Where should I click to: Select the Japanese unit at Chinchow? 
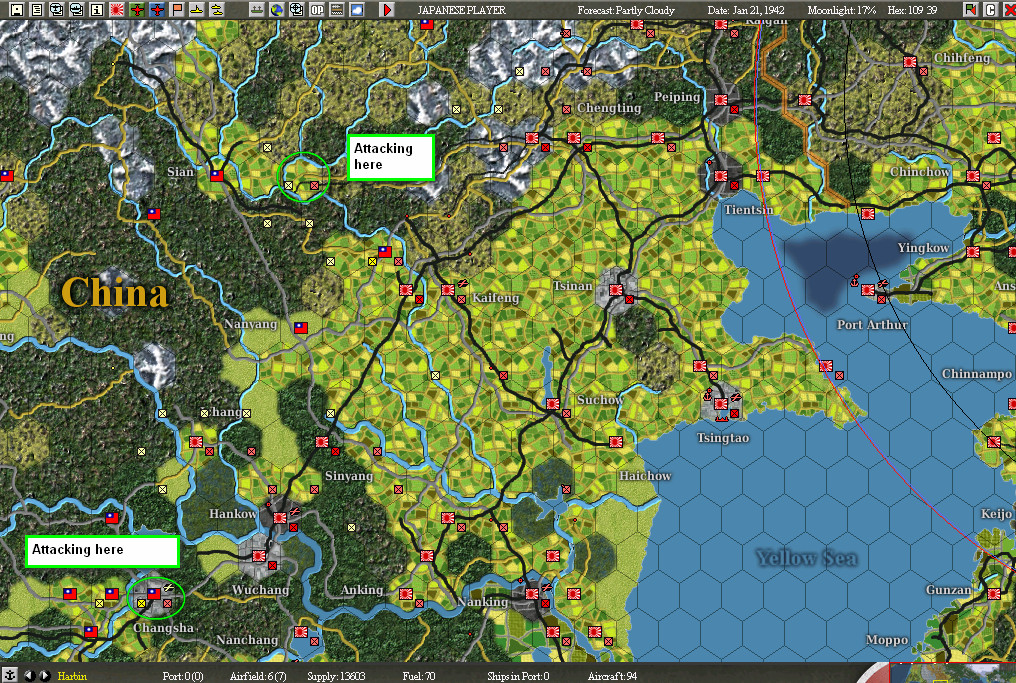coord(973,176)
